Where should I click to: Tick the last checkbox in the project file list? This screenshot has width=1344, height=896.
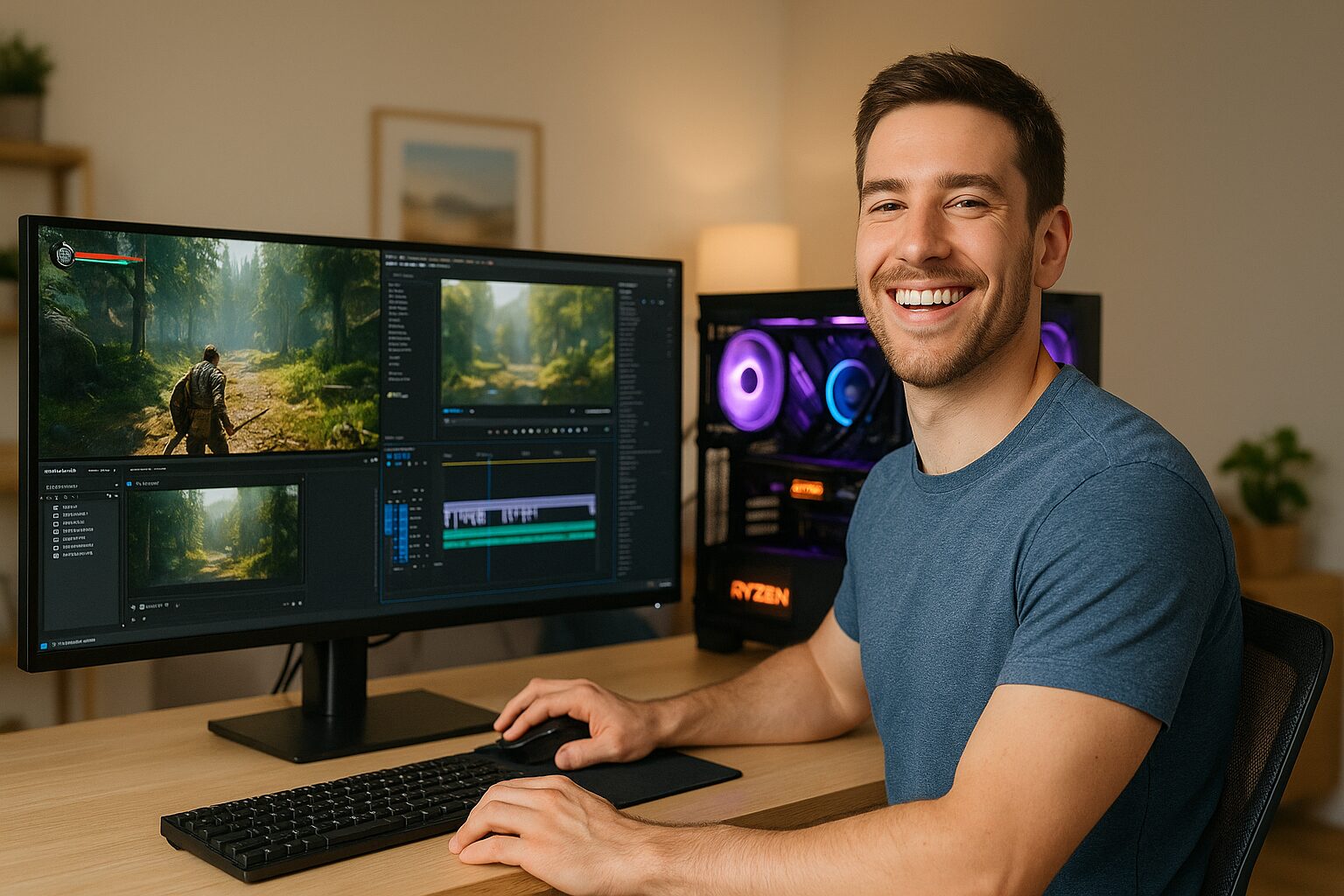coord(56,555)
